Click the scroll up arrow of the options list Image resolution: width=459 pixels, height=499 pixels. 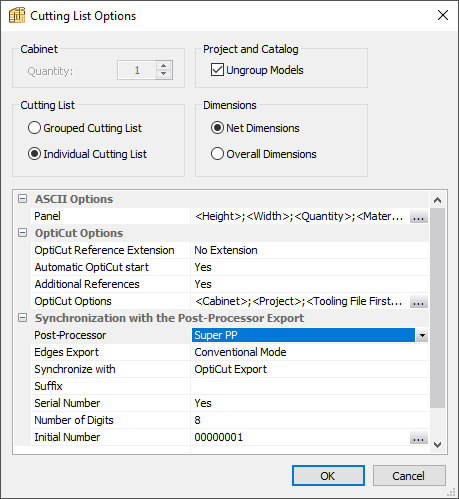pos(438,200)
